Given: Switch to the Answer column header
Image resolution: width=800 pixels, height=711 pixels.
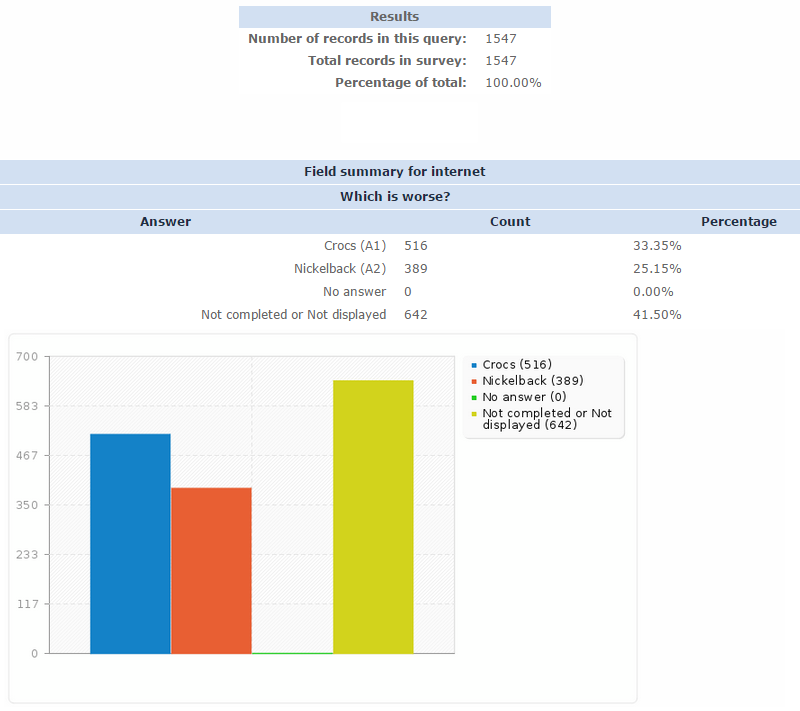Looking at the screenshot, I should pyautogui.click(x=165, y=221).
